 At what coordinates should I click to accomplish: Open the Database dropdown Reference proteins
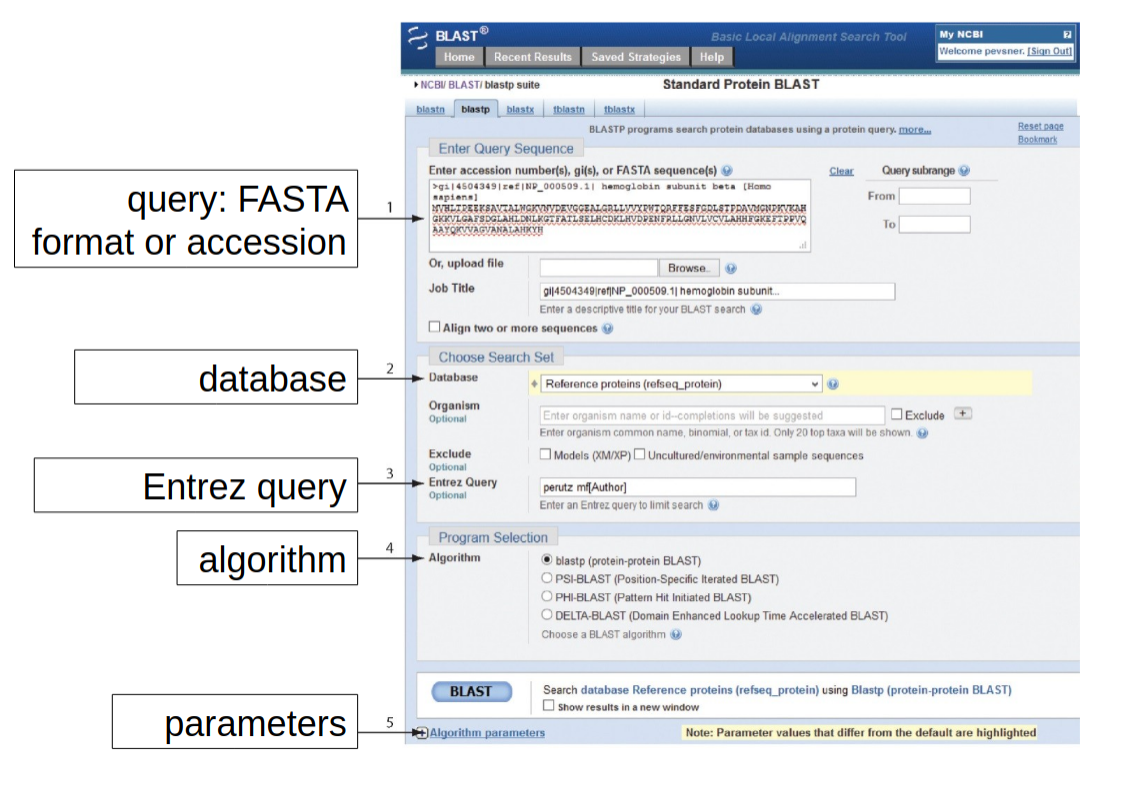[680, 384]
